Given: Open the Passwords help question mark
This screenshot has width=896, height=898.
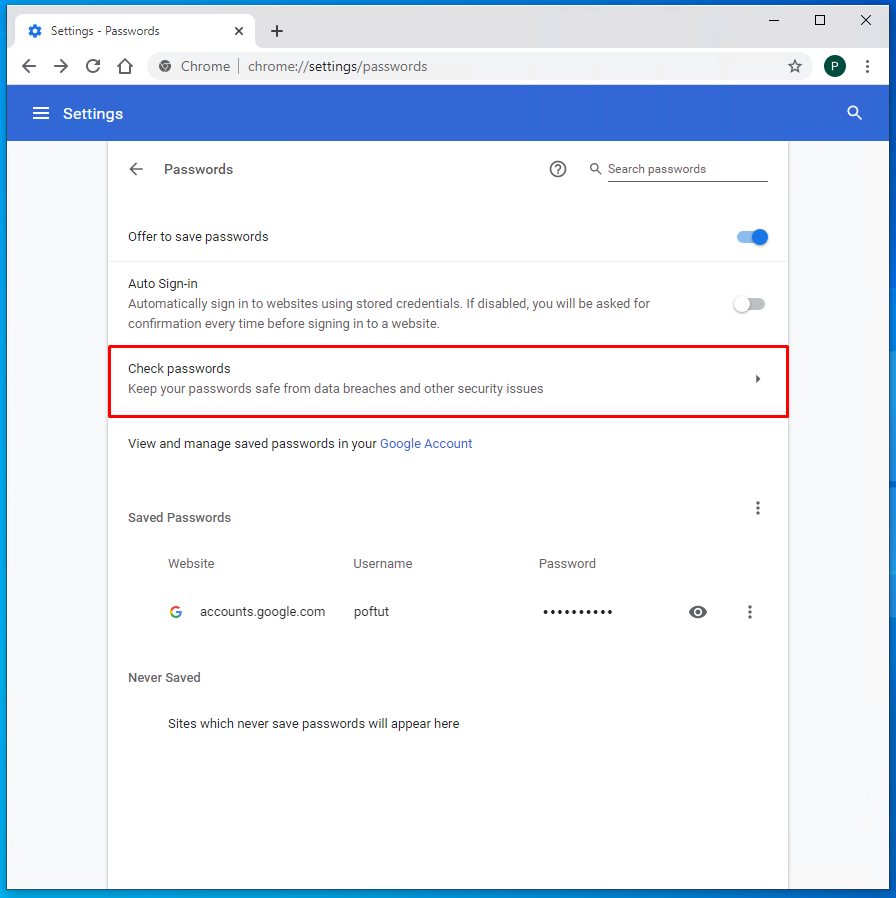Looking at the screenshot, I should coord(558,169).
